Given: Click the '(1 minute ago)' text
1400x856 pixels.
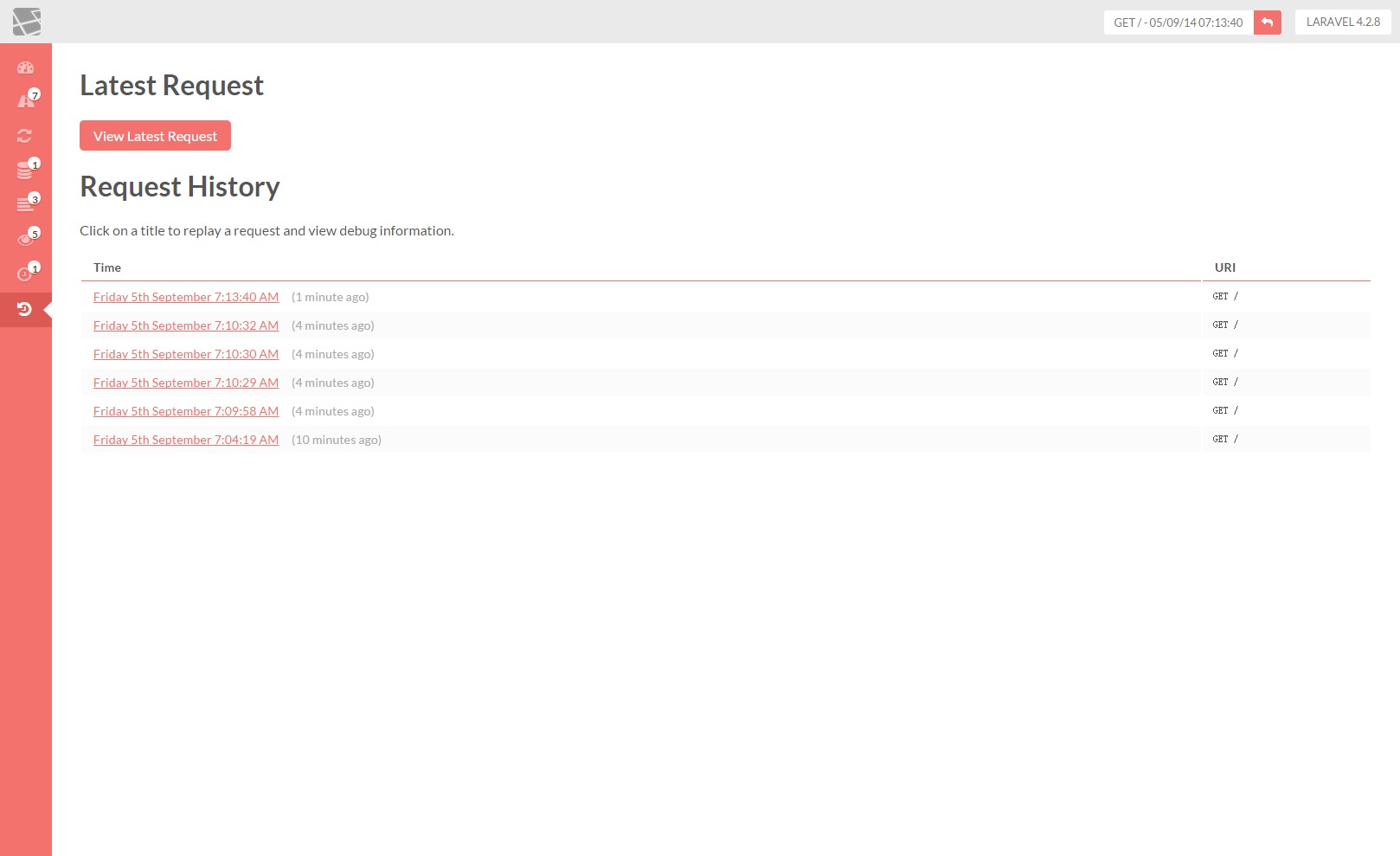Looking at the screenshot, I should (x=330, y=297).
